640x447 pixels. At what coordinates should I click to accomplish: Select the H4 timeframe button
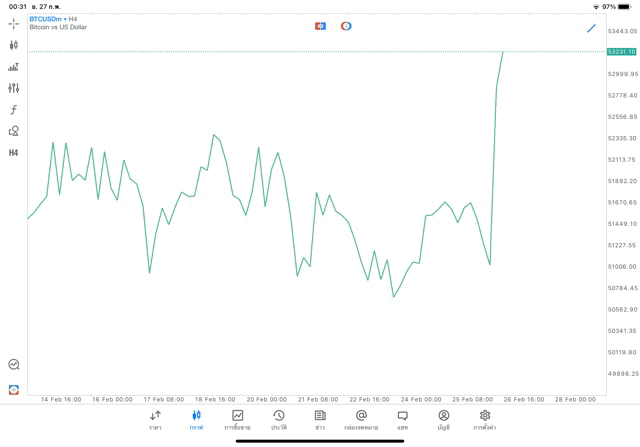pyautogui.click(x=13, y=153)
